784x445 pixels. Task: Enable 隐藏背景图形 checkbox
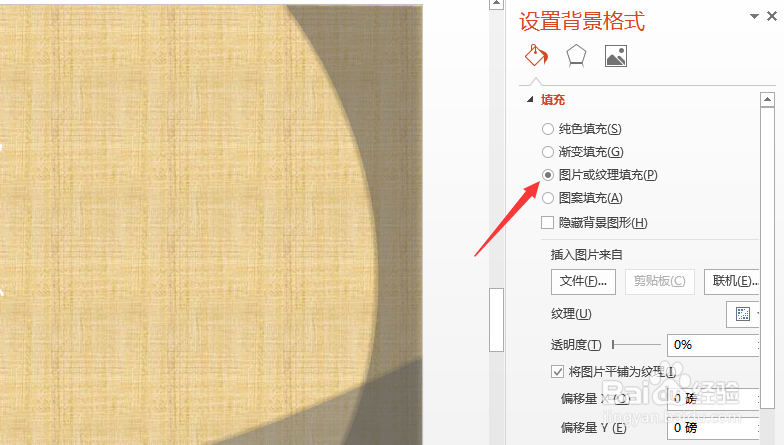click(548, 222)
